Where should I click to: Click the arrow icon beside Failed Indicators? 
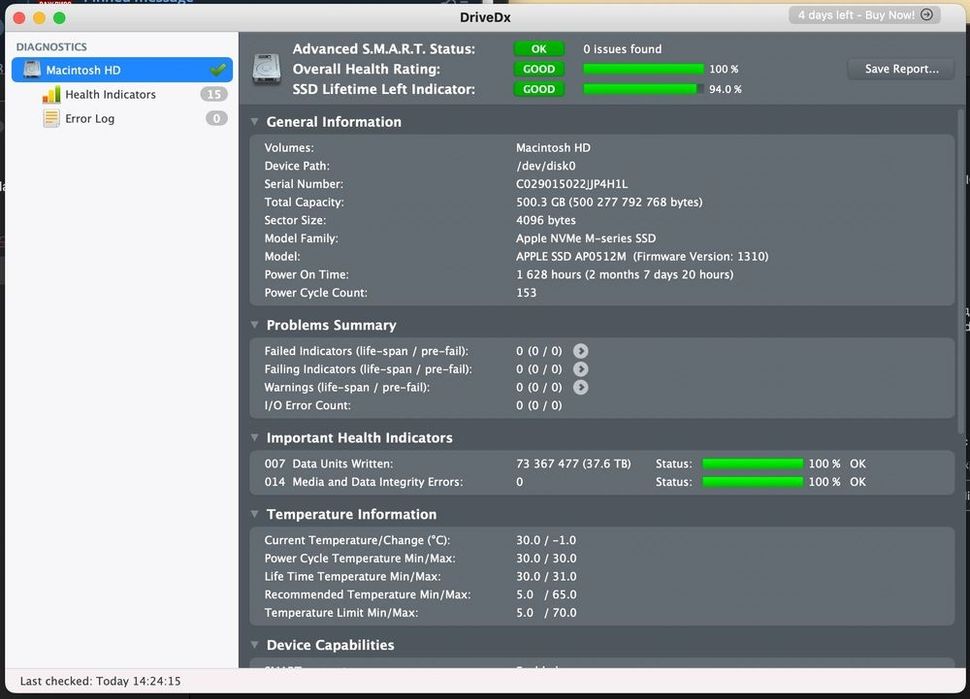click(580, 351)
